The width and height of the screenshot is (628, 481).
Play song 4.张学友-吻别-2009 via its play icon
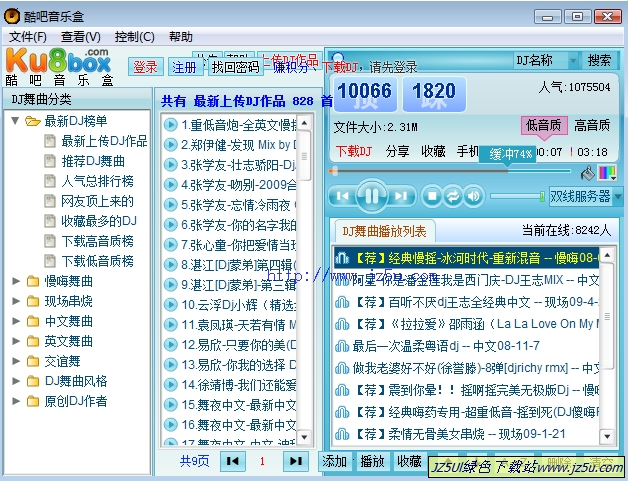(171, 185)
